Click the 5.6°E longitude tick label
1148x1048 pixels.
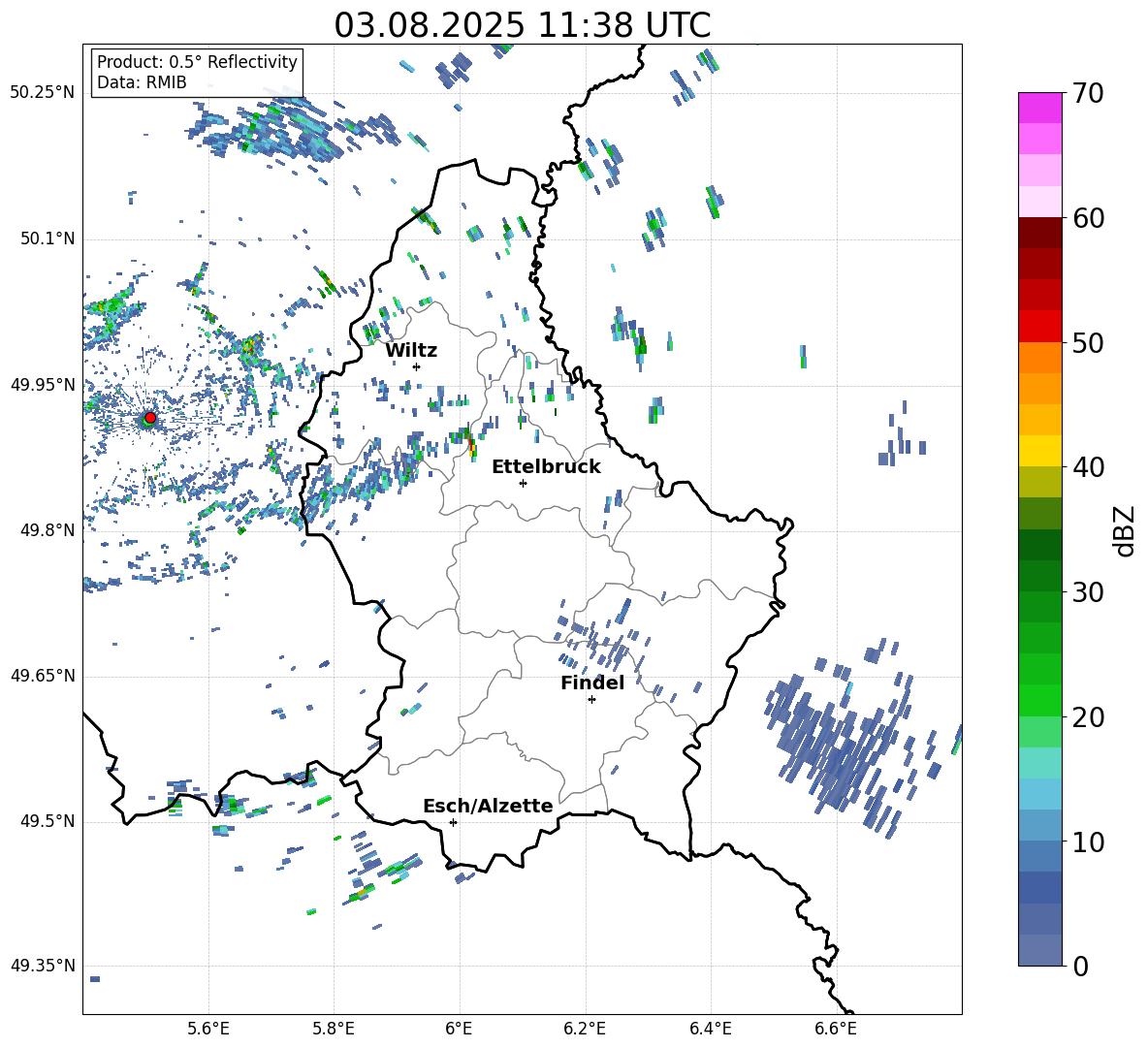pos(208,1029)
